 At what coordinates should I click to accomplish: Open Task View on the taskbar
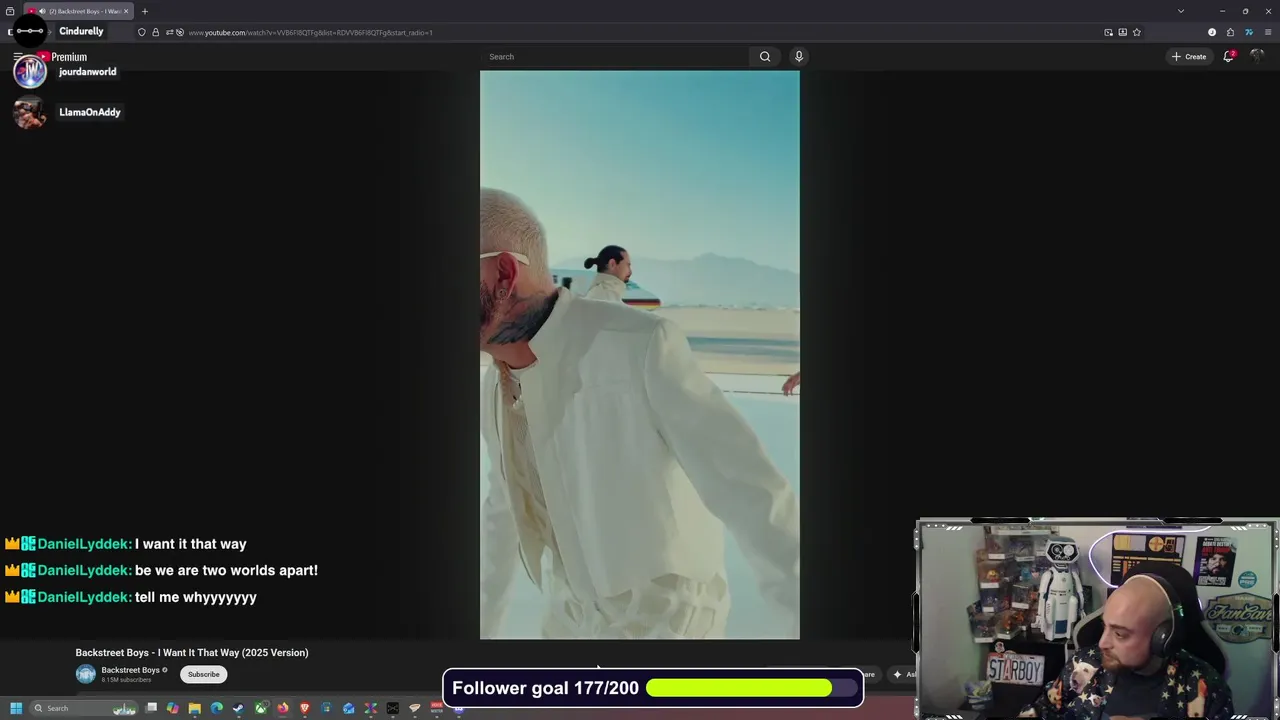[x=151, y=708]
